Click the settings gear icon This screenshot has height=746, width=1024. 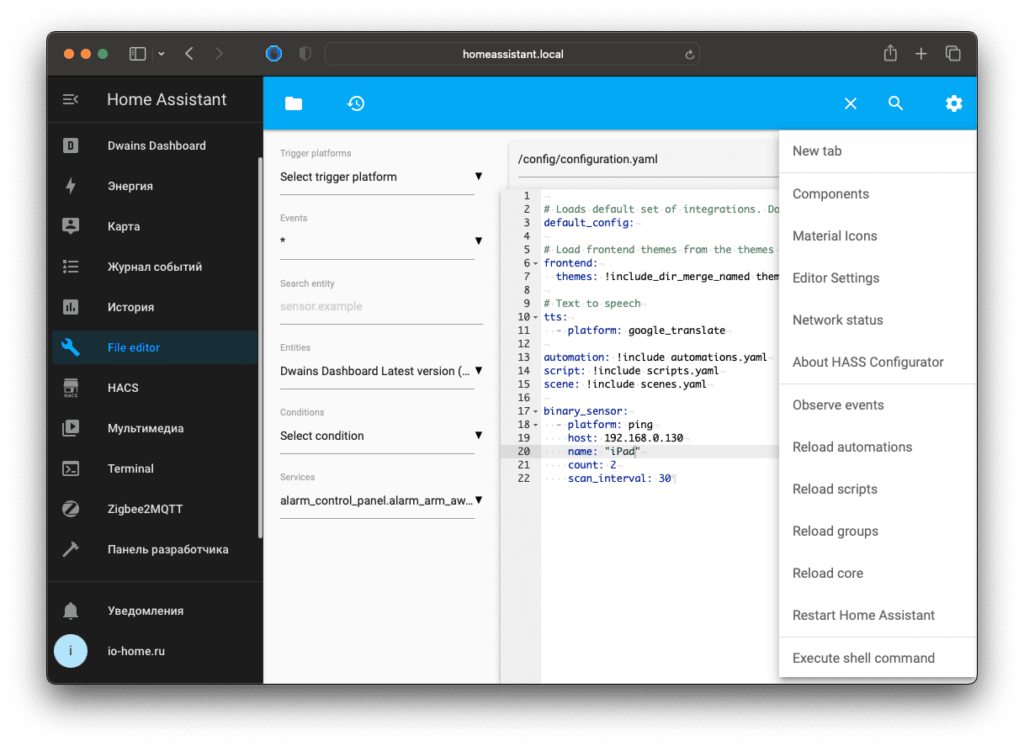953,103
